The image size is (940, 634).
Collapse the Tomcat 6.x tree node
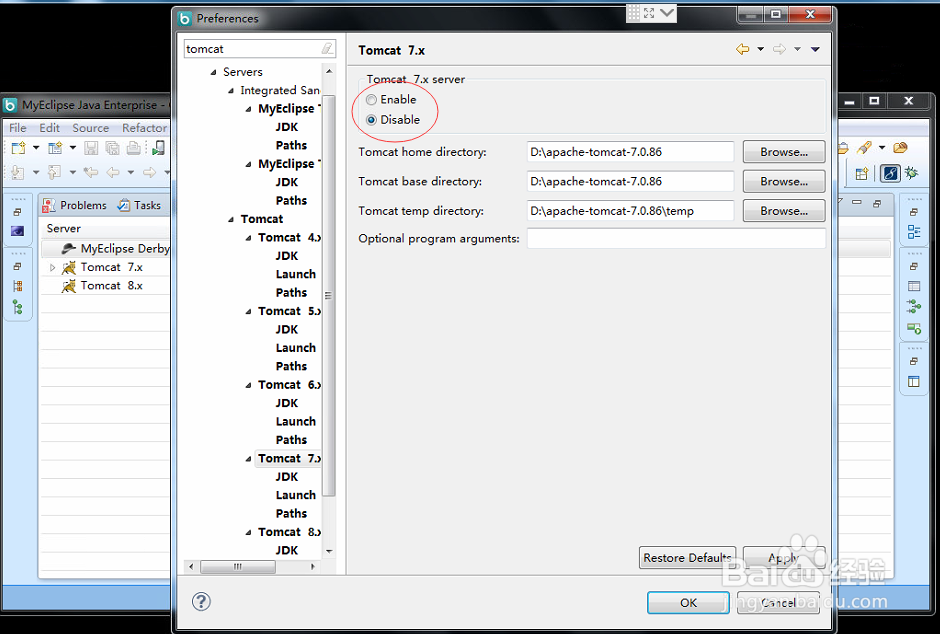[248, 386]
